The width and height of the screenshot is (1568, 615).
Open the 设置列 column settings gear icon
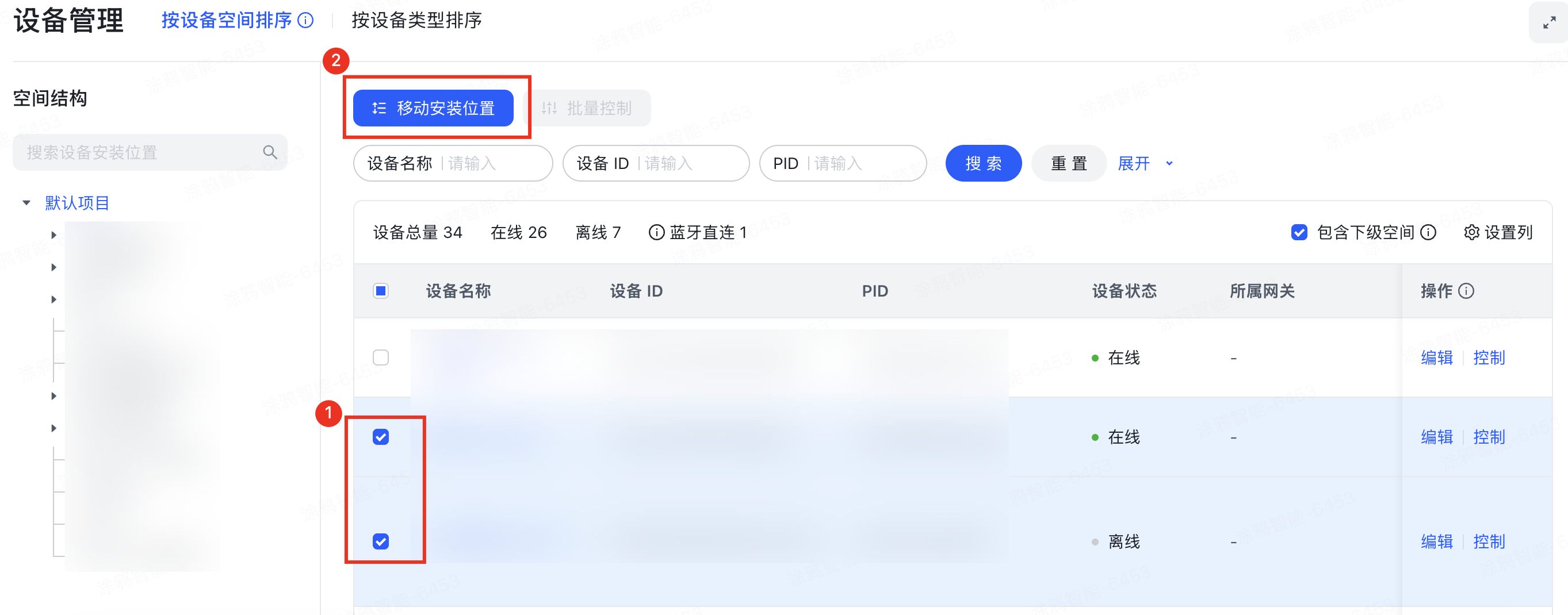(x=1473, y=232)
